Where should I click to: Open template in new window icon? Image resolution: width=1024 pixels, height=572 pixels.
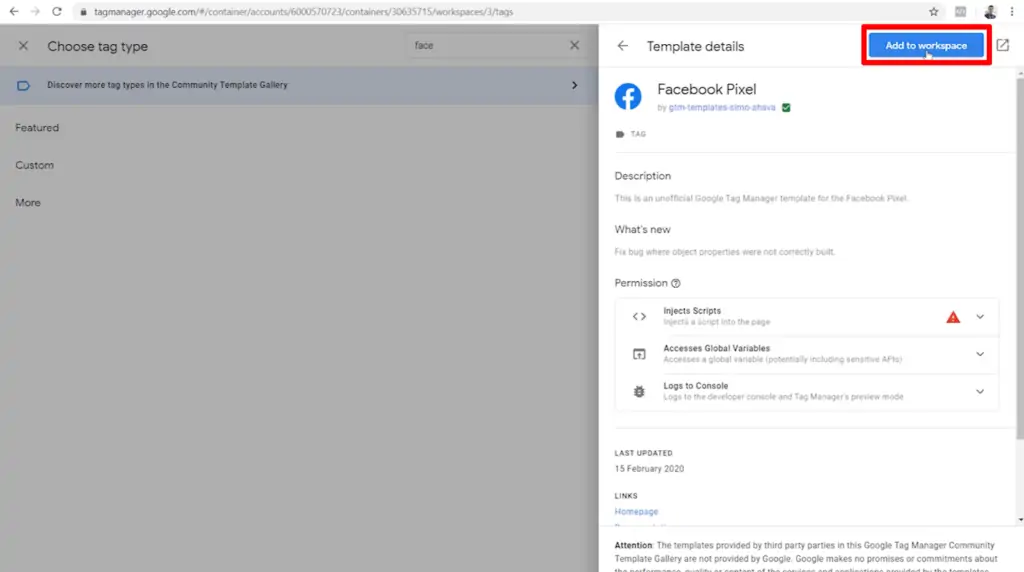point(1003,45)
